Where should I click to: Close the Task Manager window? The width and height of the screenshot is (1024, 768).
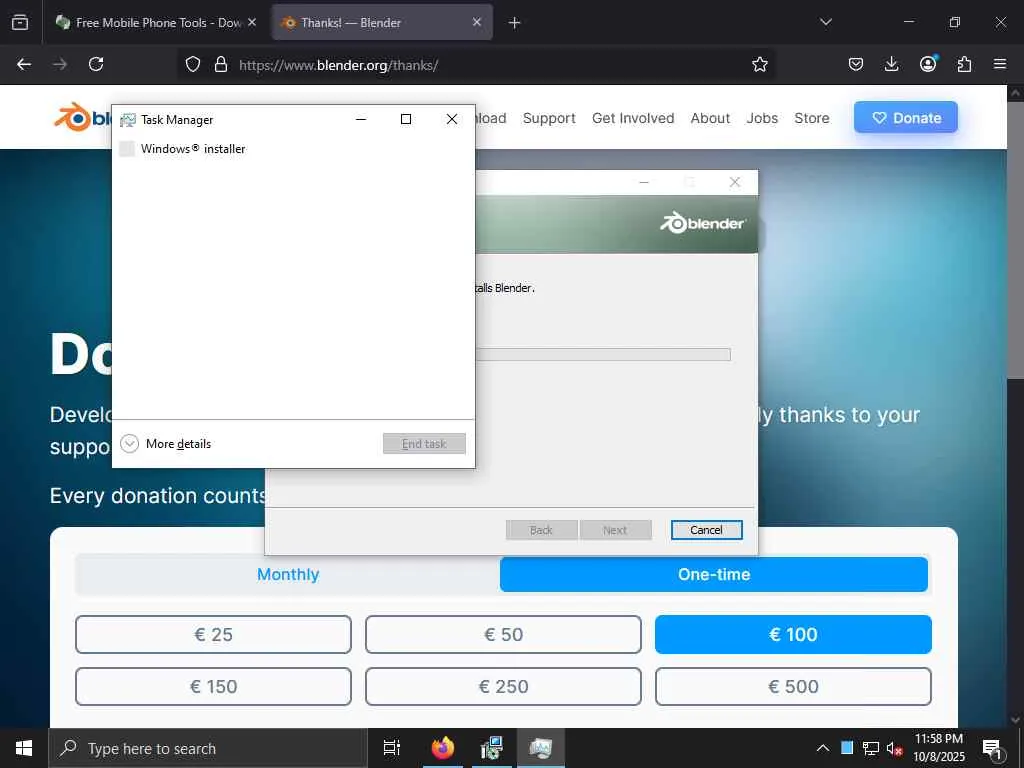[451, 119]
